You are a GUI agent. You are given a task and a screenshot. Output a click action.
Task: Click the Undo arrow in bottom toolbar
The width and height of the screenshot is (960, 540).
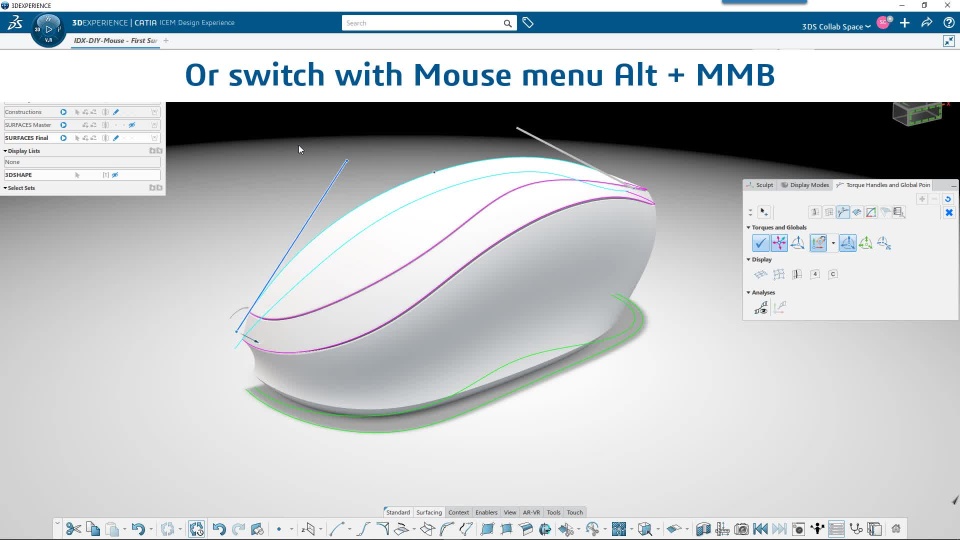138,528
